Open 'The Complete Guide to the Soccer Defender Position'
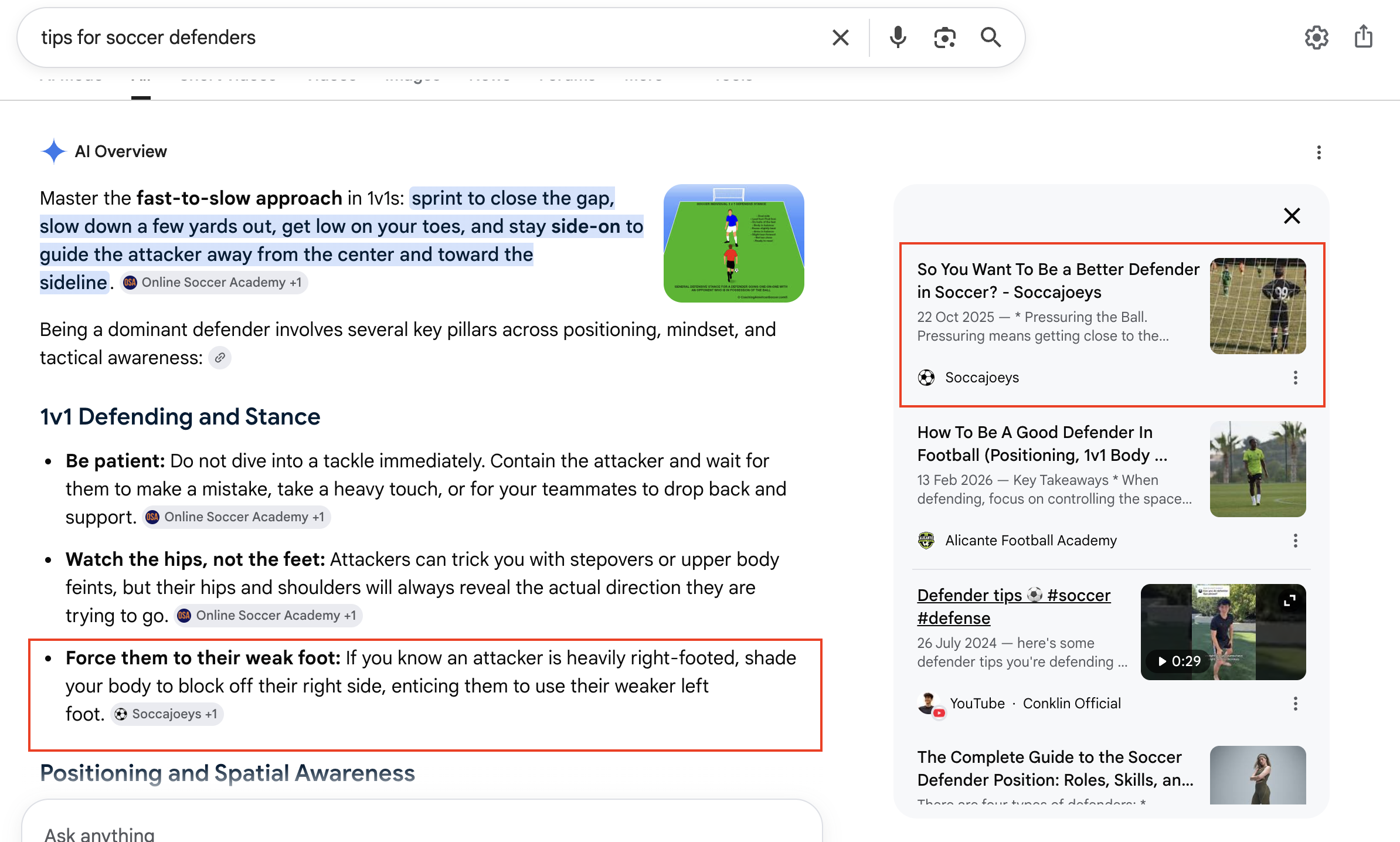The height and width of the screenshot is (842, 1400). click(x=1055, y=769)
